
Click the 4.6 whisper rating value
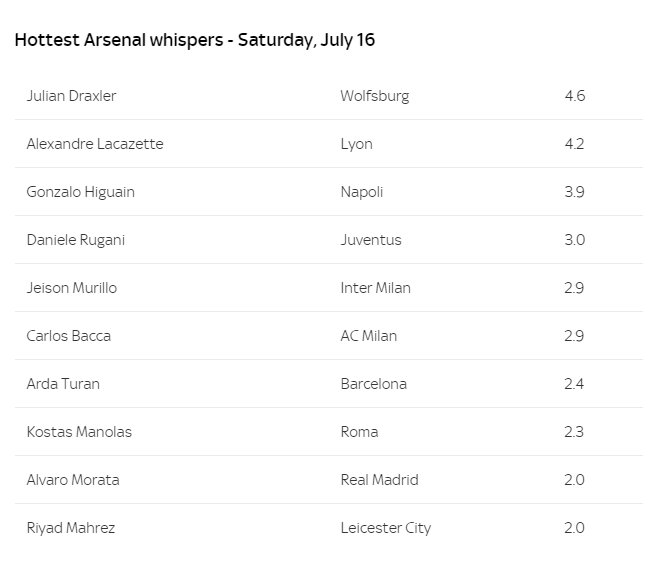(x=575, y=96)
